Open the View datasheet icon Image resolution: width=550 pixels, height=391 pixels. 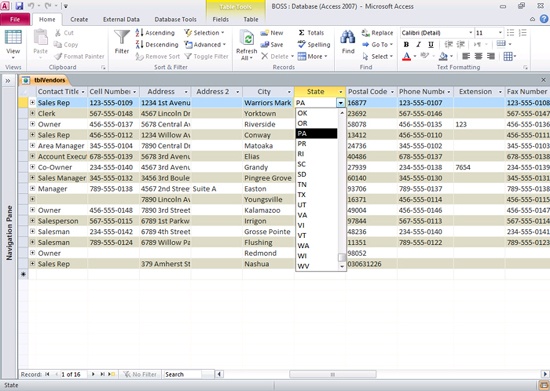point(13,38)
